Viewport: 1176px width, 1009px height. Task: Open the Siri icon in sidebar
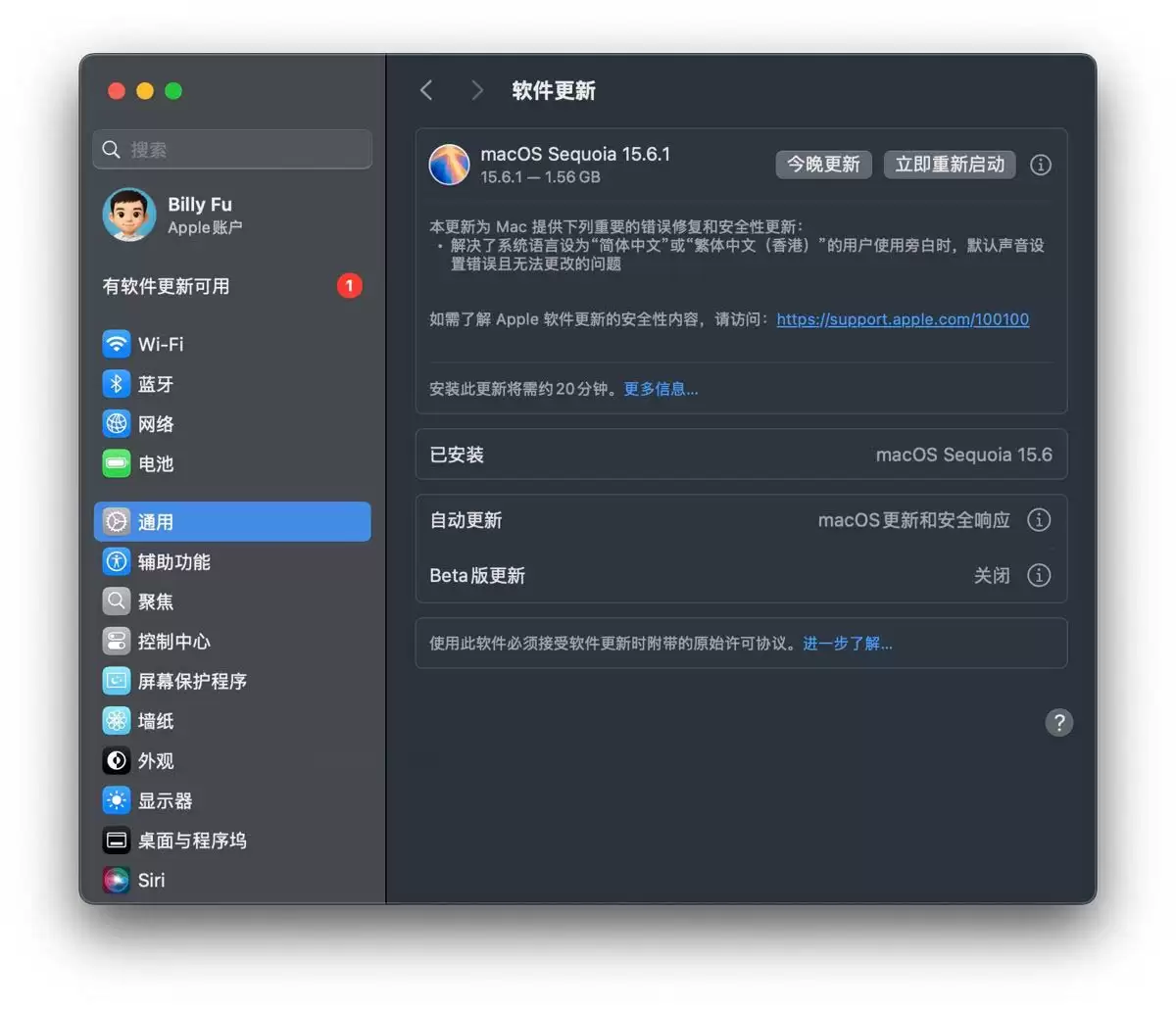pyautogui.click(x=117, y=880)
